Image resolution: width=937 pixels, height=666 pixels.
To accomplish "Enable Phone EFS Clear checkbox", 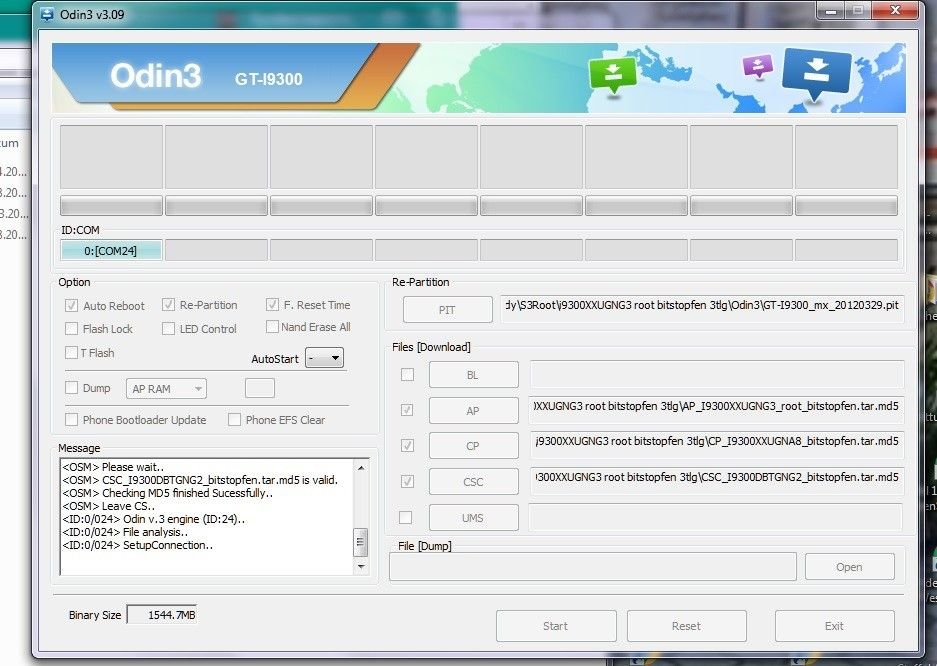I will point(234,419).
